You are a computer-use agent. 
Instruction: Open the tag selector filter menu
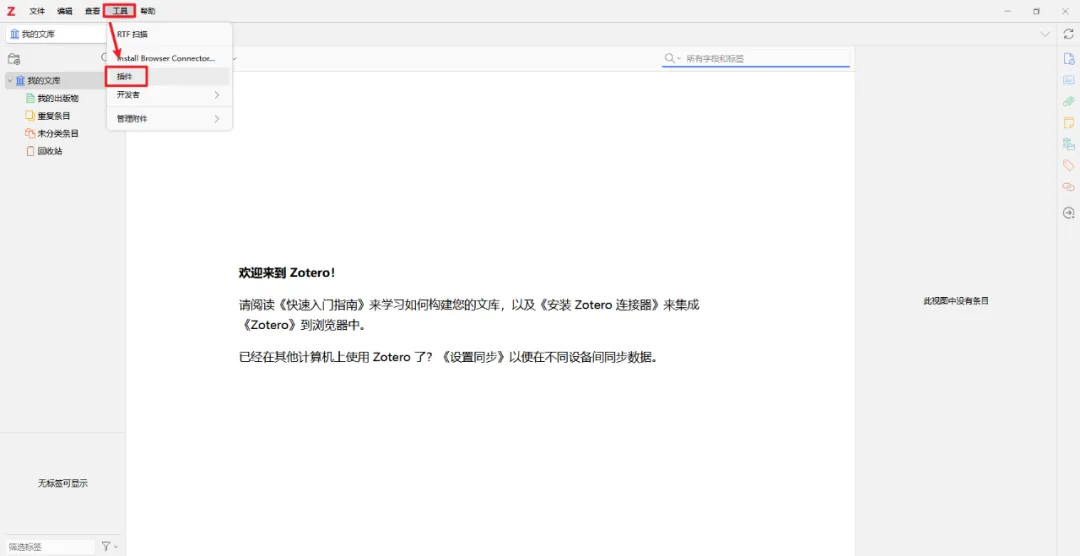tap(109, 546)
